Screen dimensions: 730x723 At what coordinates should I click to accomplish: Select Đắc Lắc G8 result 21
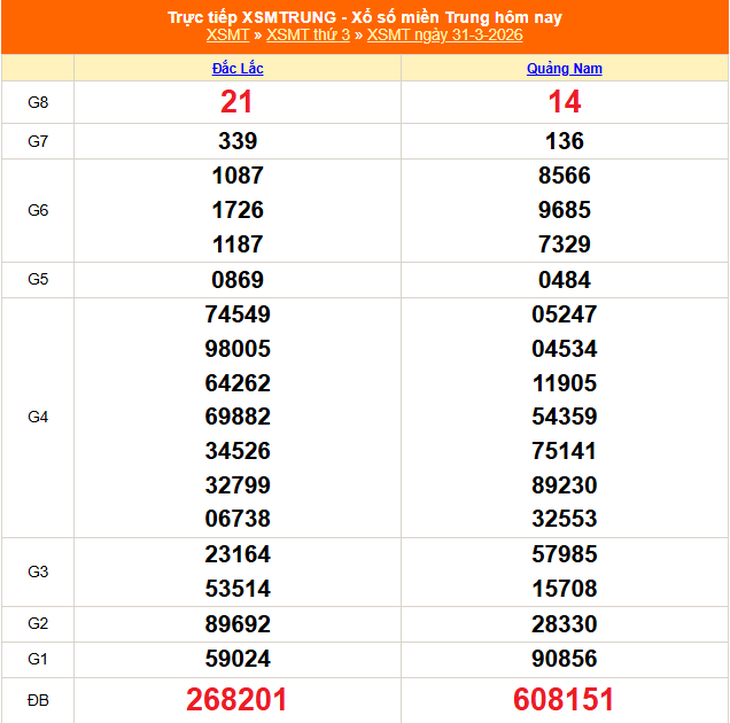237,102
